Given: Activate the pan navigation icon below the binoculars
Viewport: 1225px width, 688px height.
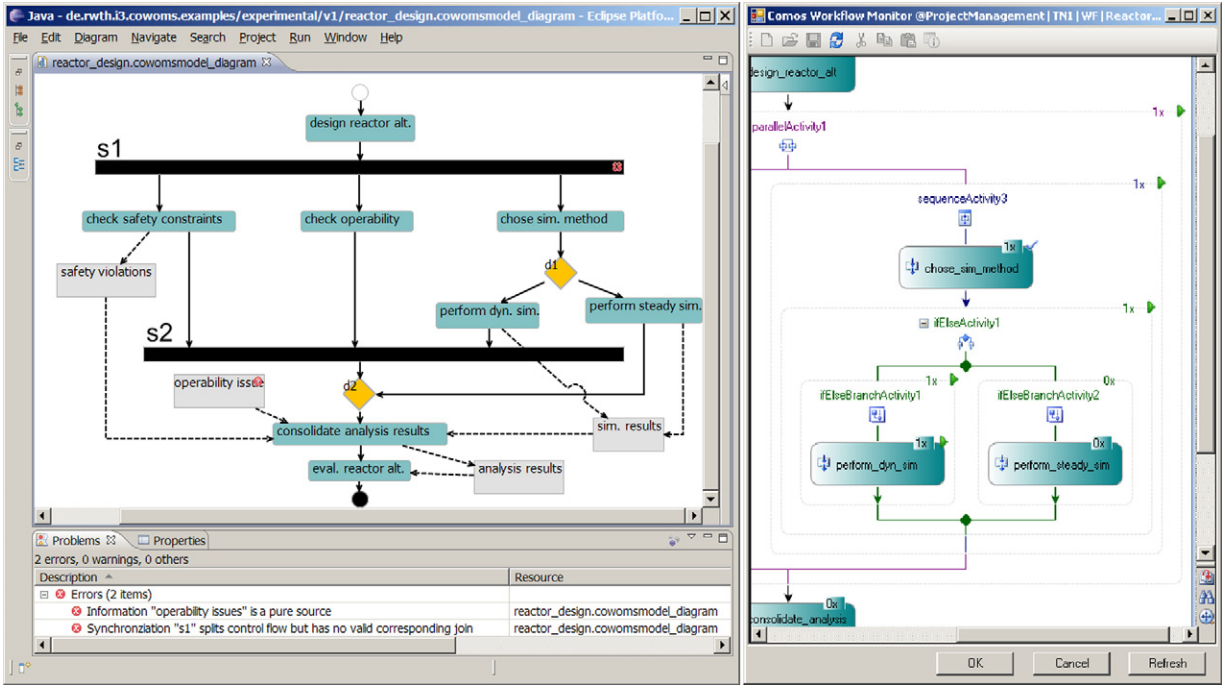Looking at the screenshot, I should click(x=1207, y=616).
